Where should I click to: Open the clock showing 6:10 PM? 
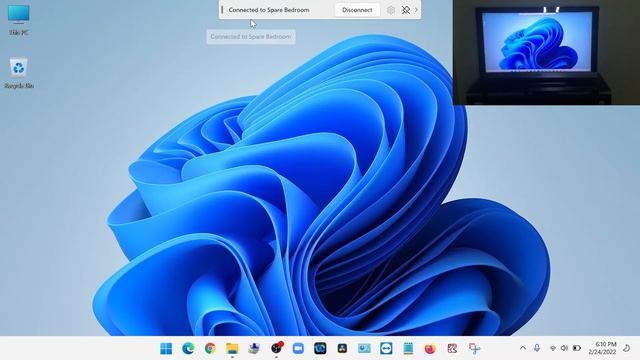point(602,348)
